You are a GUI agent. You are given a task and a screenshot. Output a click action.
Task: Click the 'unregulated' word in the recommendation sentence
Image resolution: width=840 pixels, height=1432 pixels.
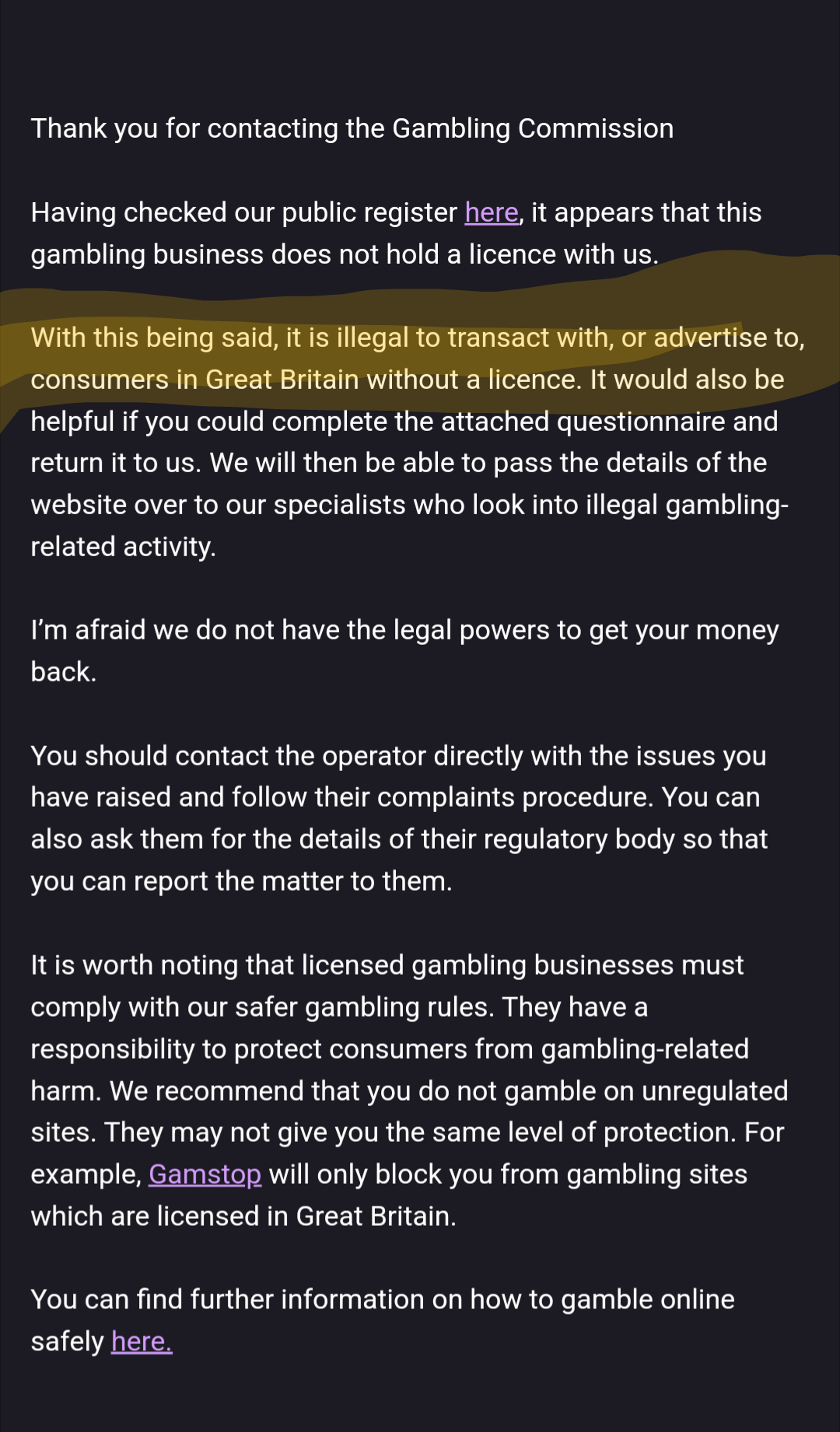point(714,1091)
